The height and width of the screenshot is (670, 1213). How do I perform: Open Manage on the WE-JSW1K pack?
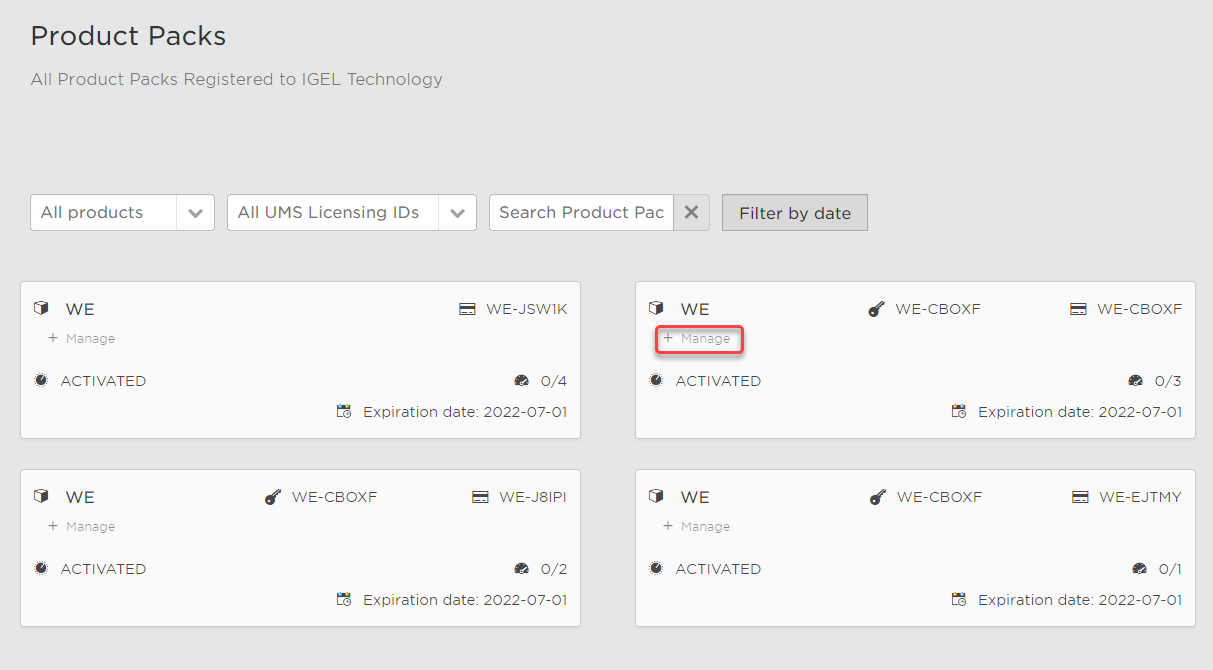tap(83, 339)
